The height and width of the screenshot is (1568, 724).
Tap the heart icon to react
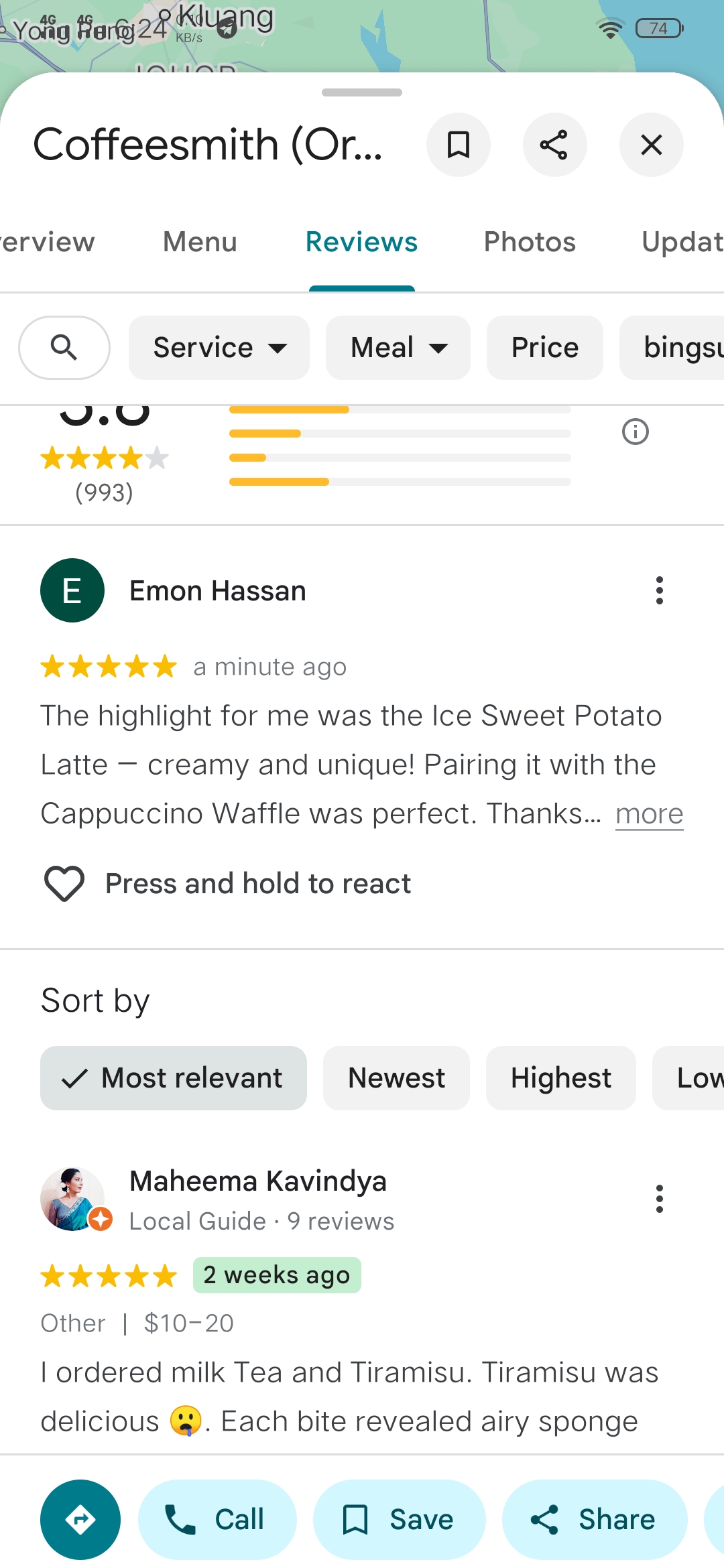click(x=64, y=884)
